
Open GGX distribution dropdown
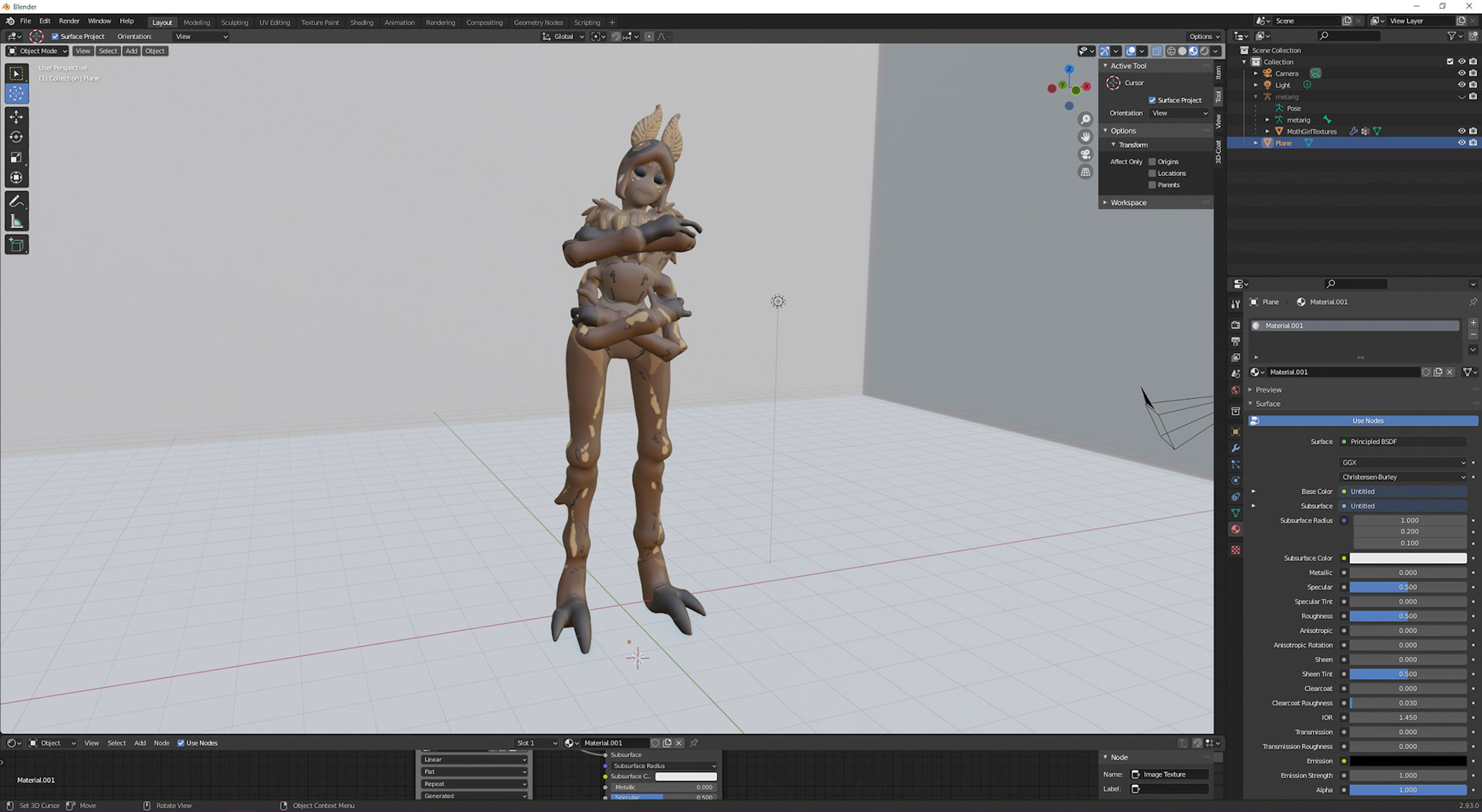[x=1402, y=462]
